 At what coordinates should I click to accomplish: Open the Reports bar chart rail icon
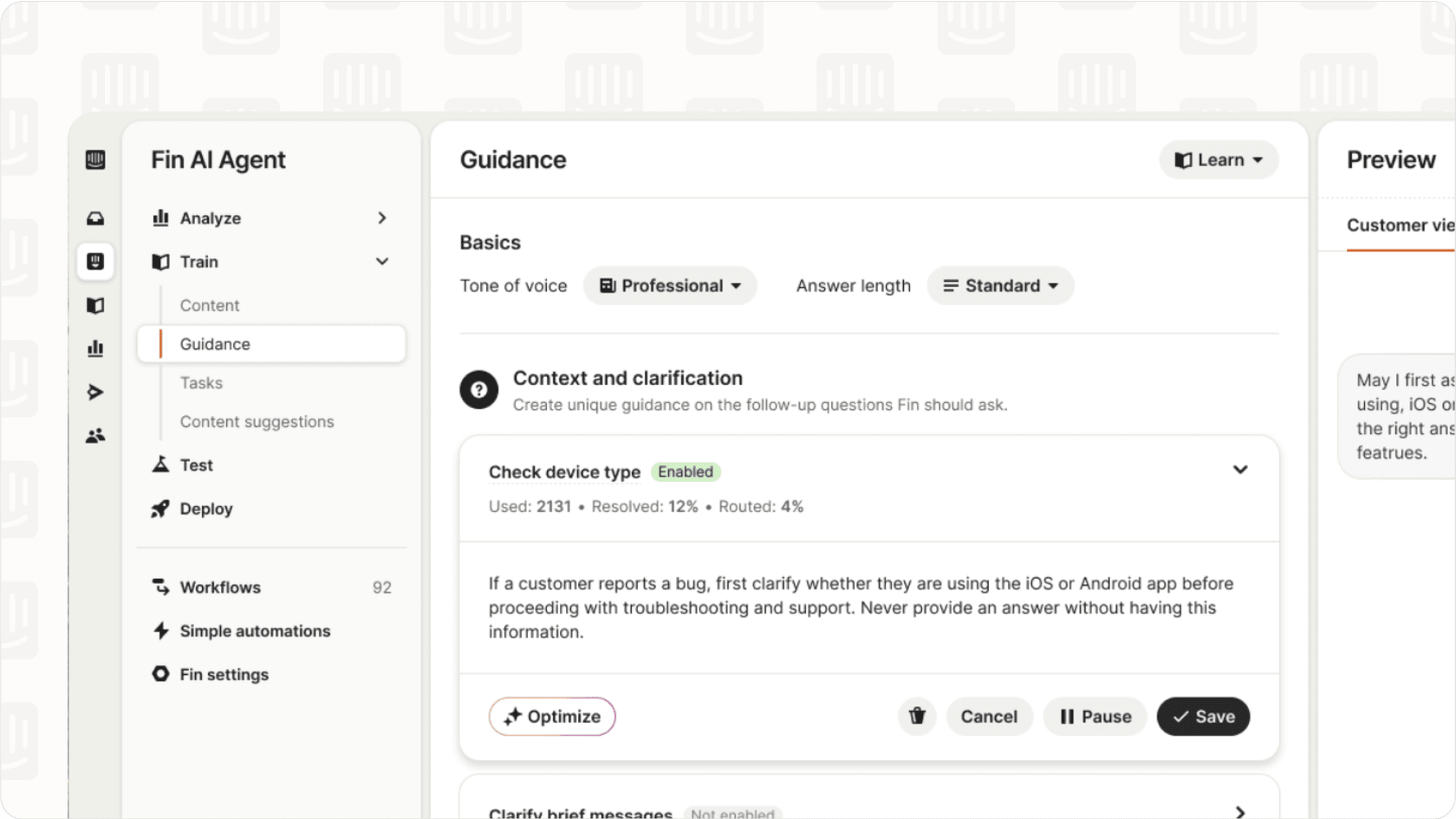click(95, 348)
